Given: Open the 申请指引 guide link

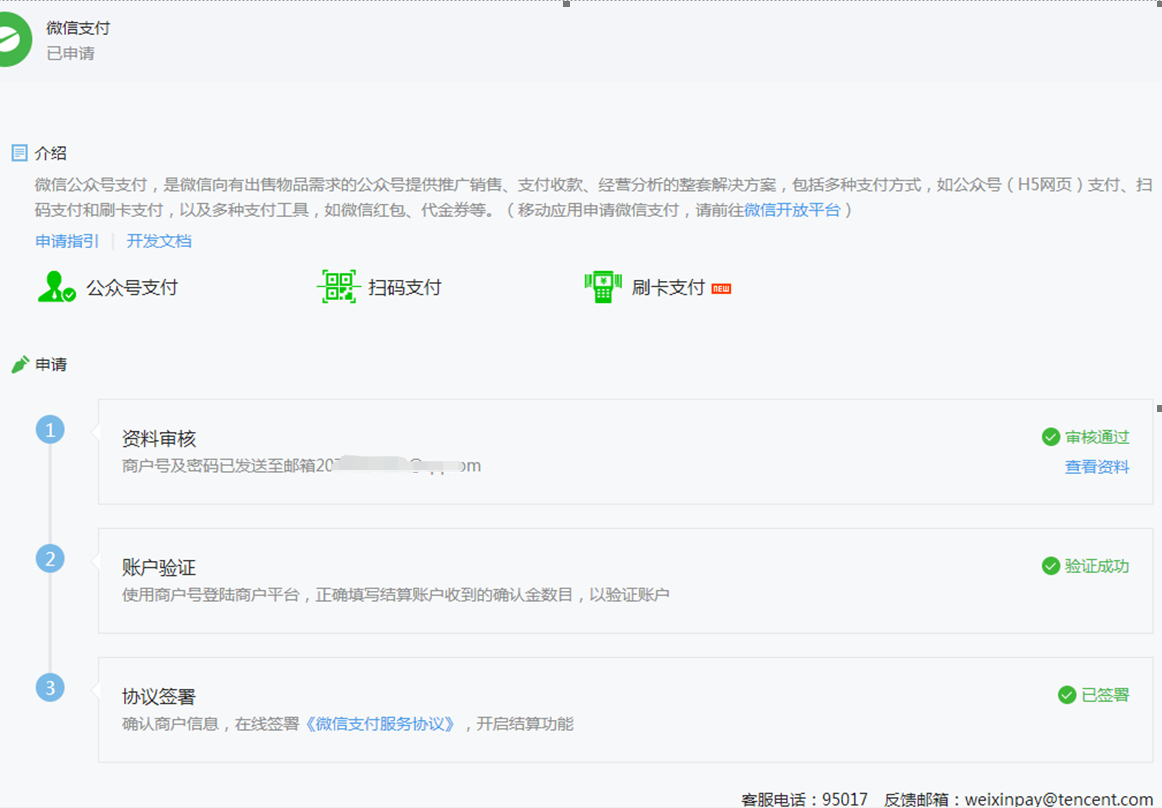Looking at the screenshot, I should [x=66, y=241].
